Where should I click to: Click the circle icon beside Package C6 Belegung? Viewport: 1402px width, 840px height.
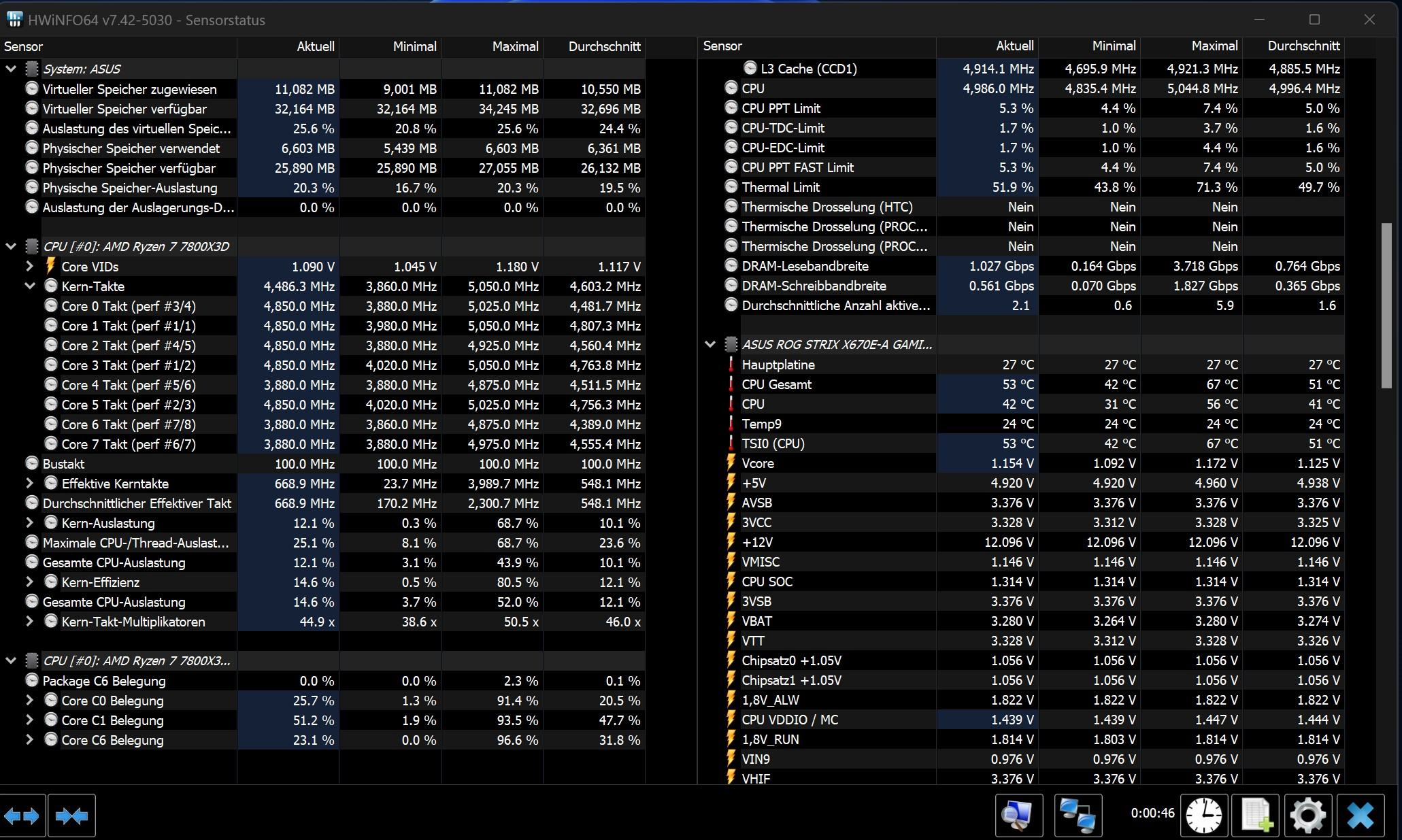tap(31, 680)
